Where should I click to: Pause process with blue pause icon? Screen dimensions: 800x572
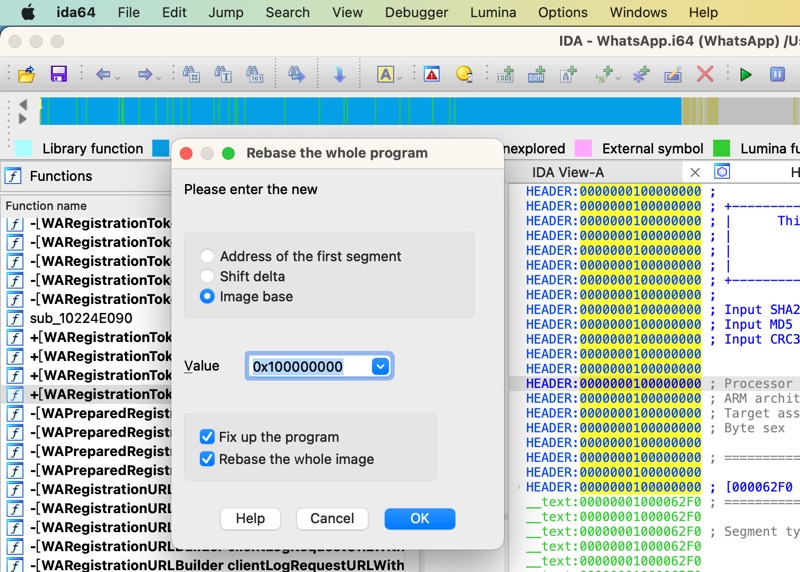tap(777, 74)
